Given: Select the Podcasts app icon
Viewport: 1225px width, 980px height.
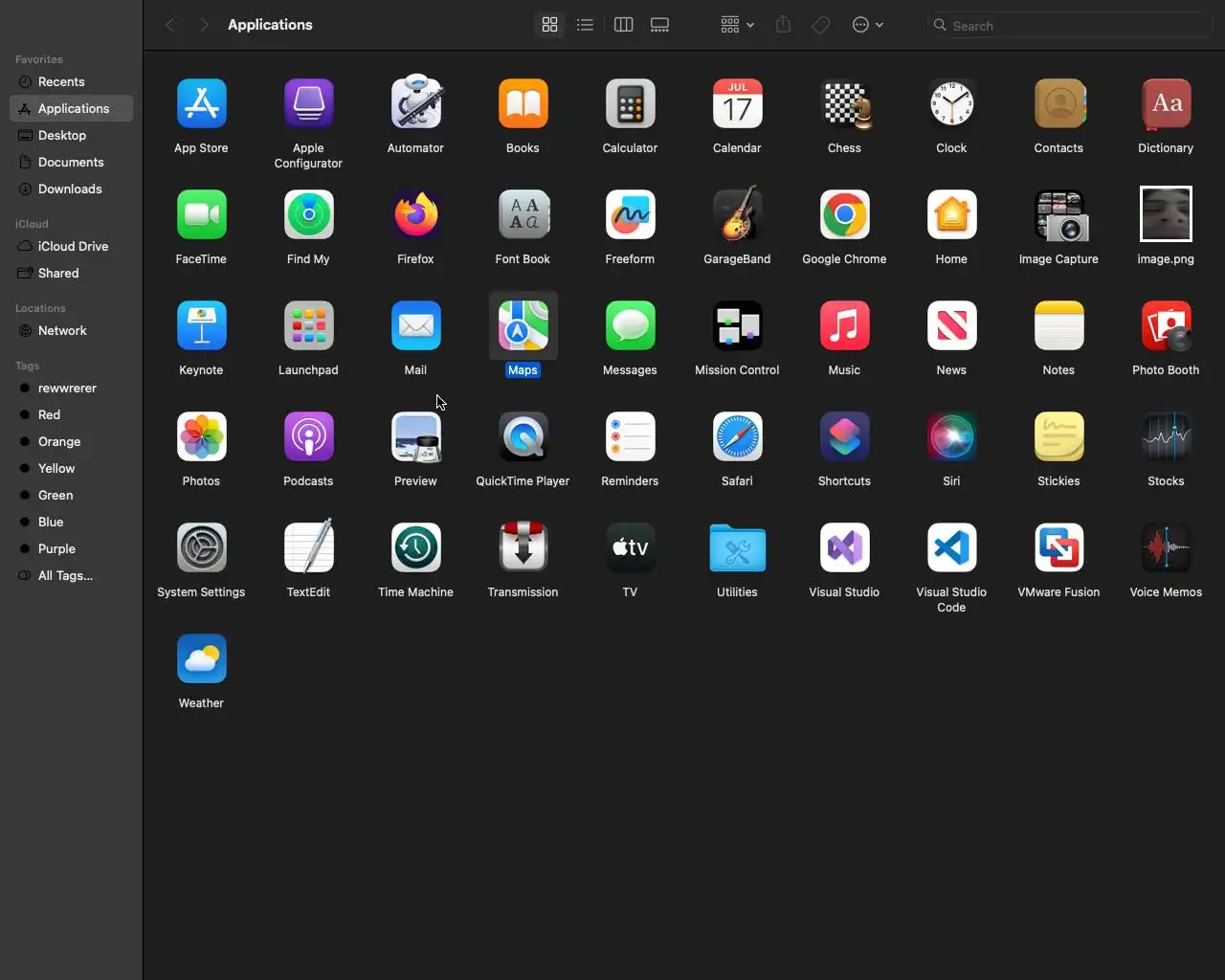Looking at the screenshot, I should coord(308,436).
